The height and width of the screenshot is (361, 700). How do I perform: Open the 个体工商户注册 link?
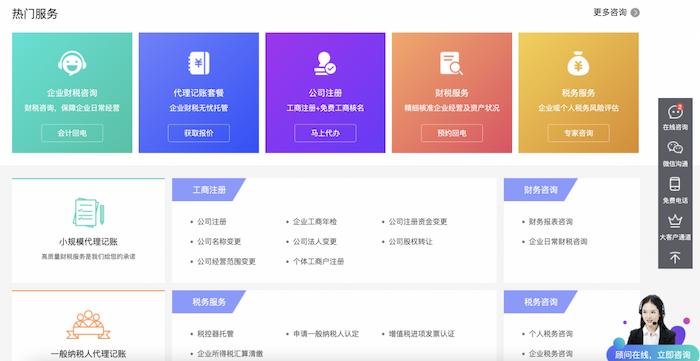pos(318,262)
